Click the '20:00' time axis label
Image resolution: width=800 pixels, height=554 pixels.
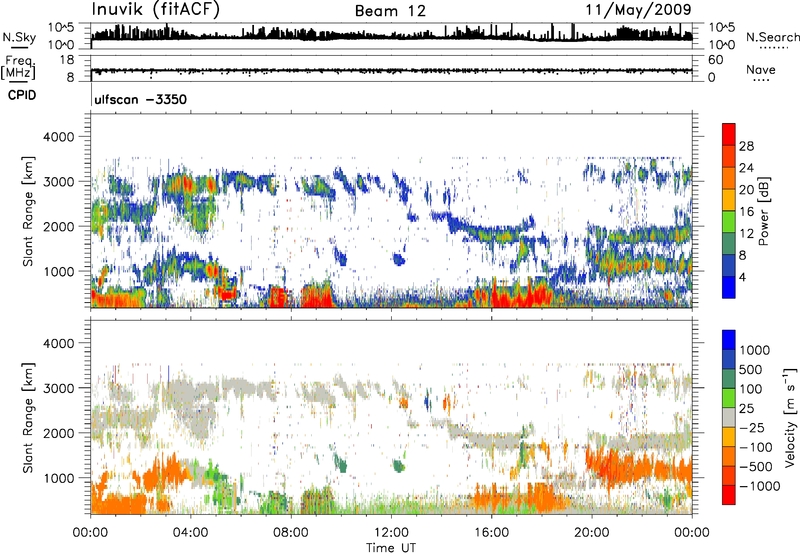(x=591, y=533)
